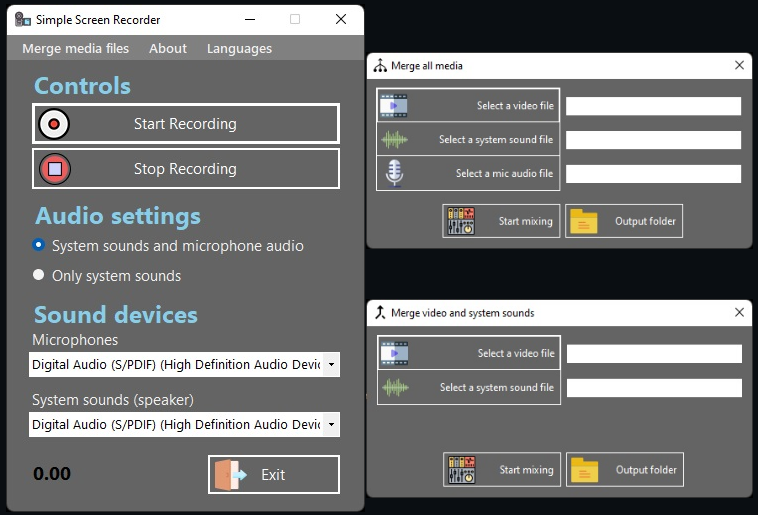Open the Languages menu
758x515 pixels.
click(239, 48)
